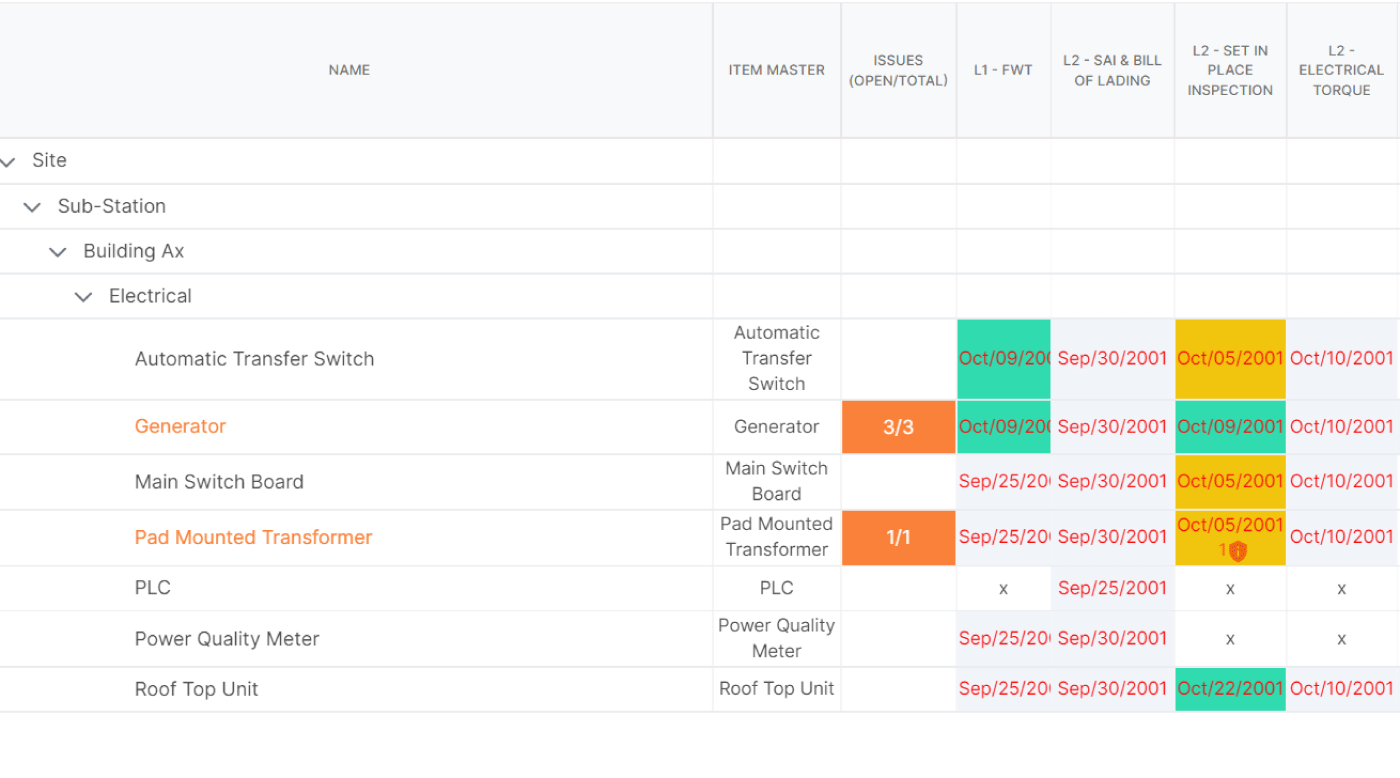The width and height of the screenshot is (1400, 778).
Task: Click Oct/10/2001 torque cell for Pad Mounted Transformer
Action: [1342, 538]
